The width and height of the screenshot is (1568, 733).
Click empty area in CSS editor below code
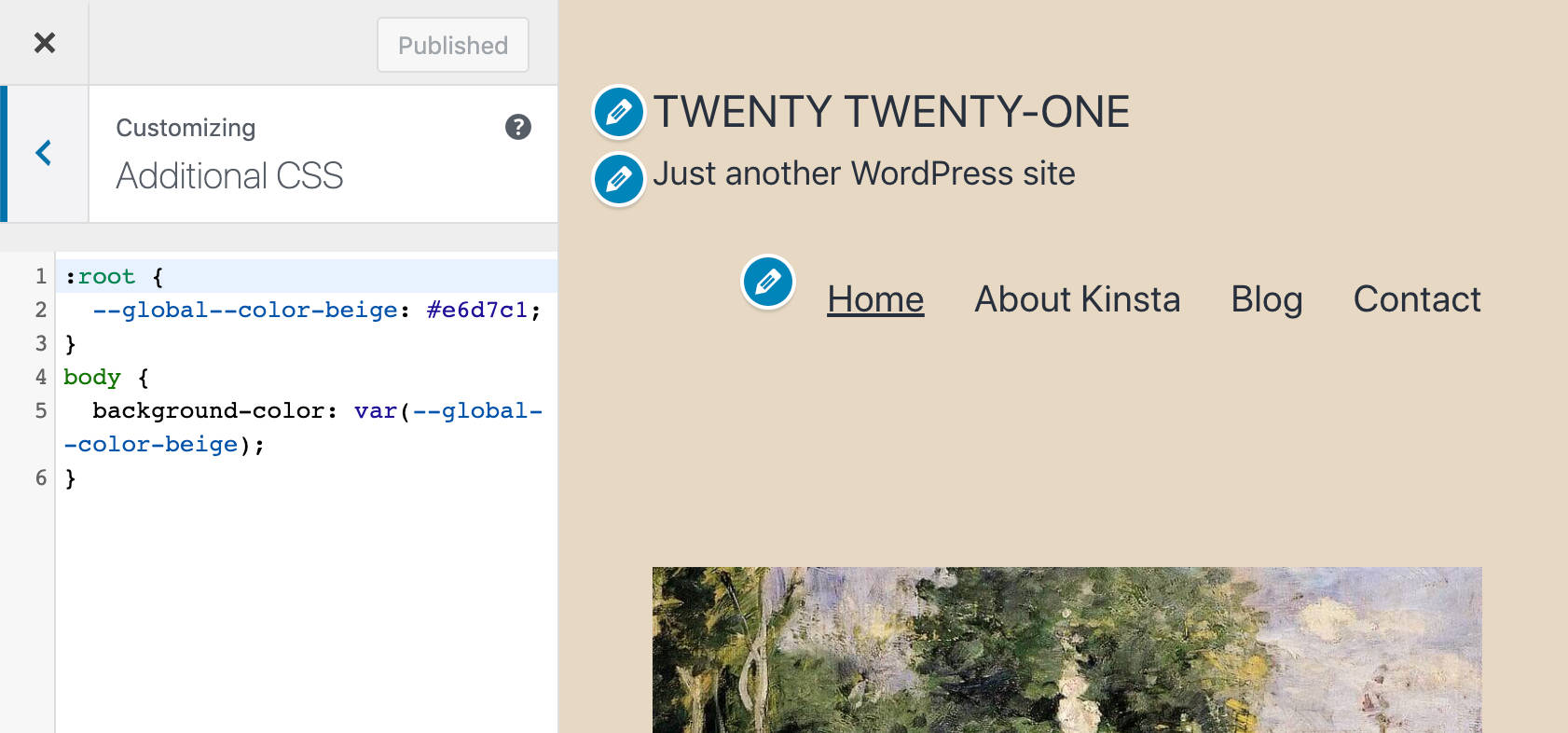click(x=307, y=615)
